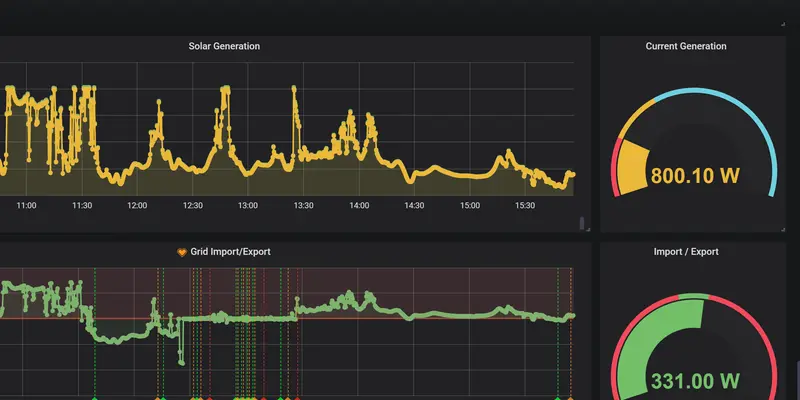Image resolution: width=800 pixels, height=400 pixels.
Task: Click the Current Generation panel resize corner
Action: coord(783,228)
